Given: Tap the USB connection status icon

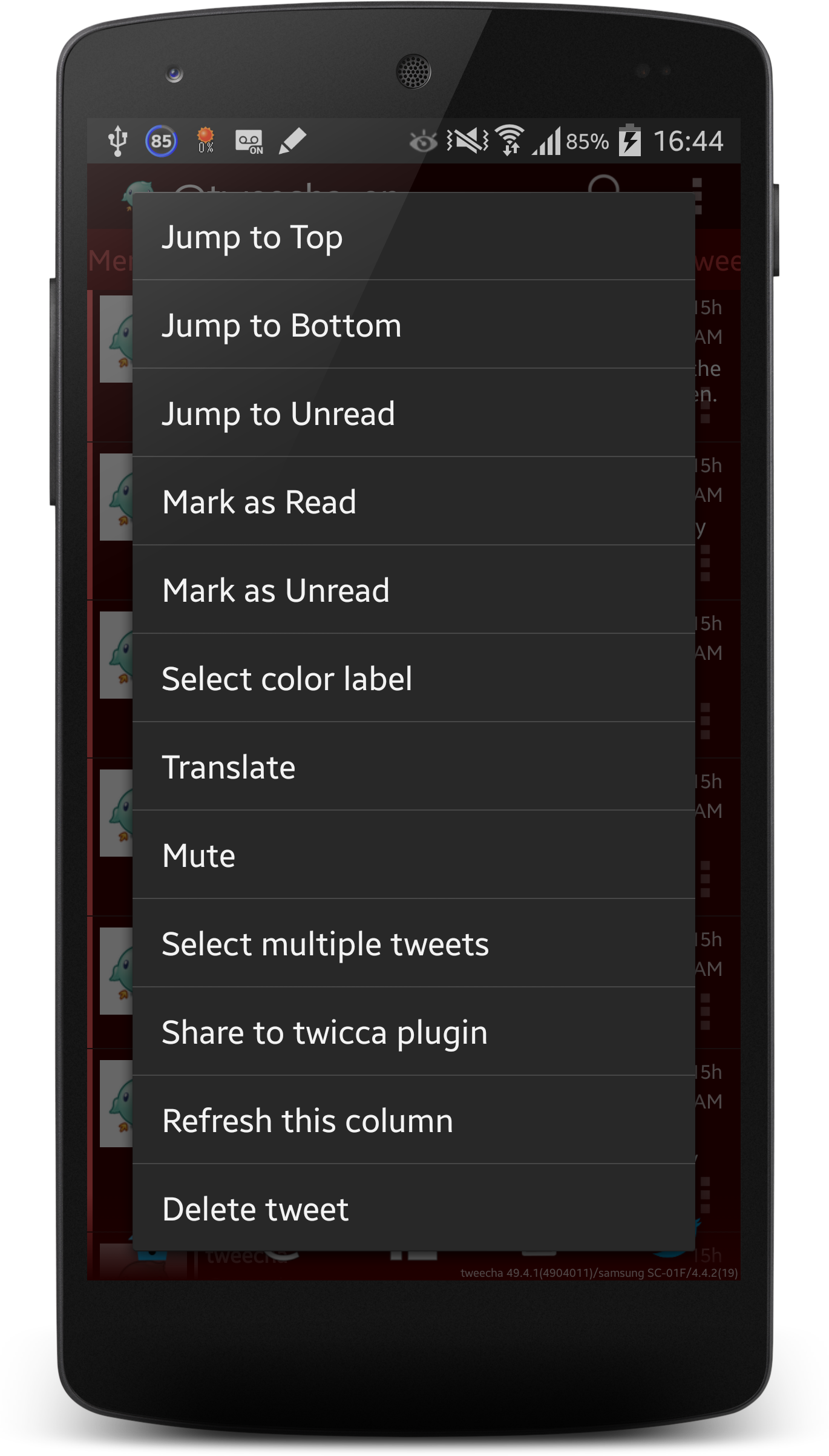Looking at the screenshot, I should 117,141.
